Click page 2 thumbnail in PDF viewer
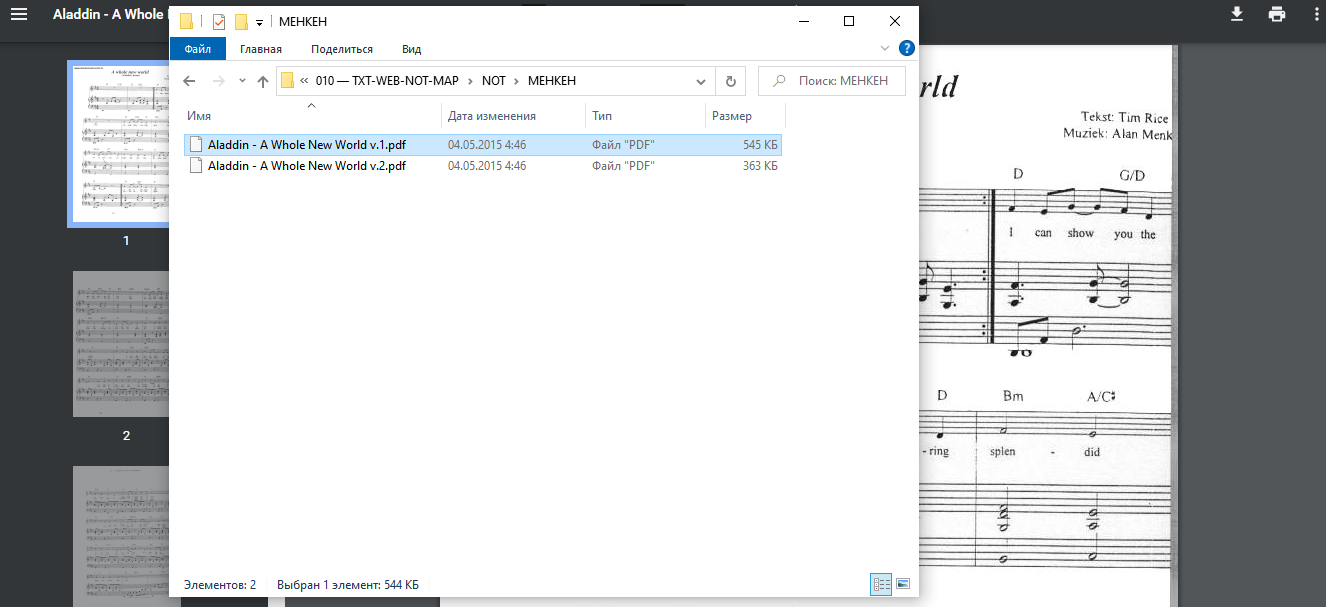 point(120,344)
